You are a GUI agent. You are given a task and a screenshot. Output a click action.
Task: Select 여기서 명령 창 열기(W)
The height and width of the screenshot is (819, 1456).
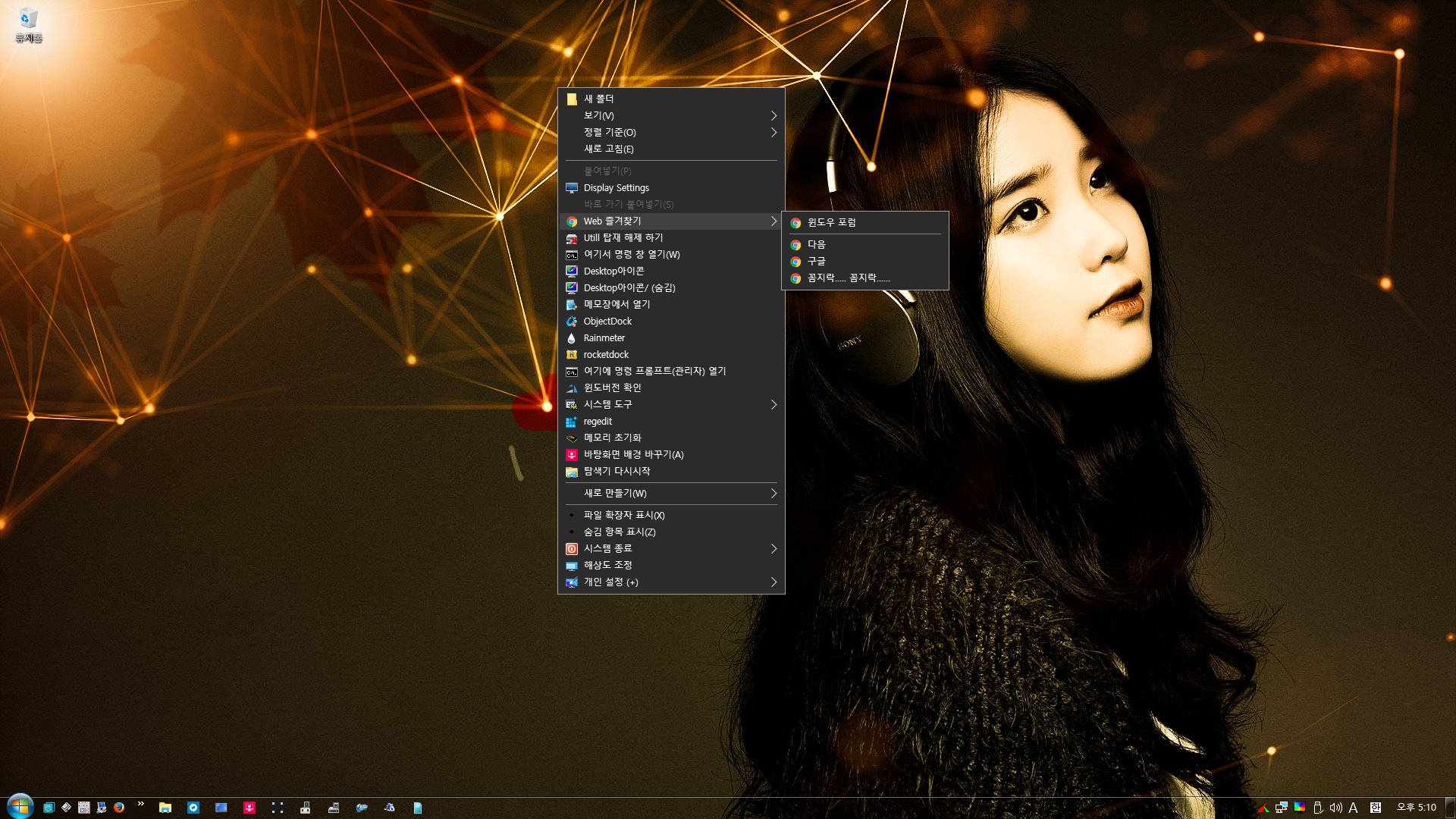(x=671, y=254)
